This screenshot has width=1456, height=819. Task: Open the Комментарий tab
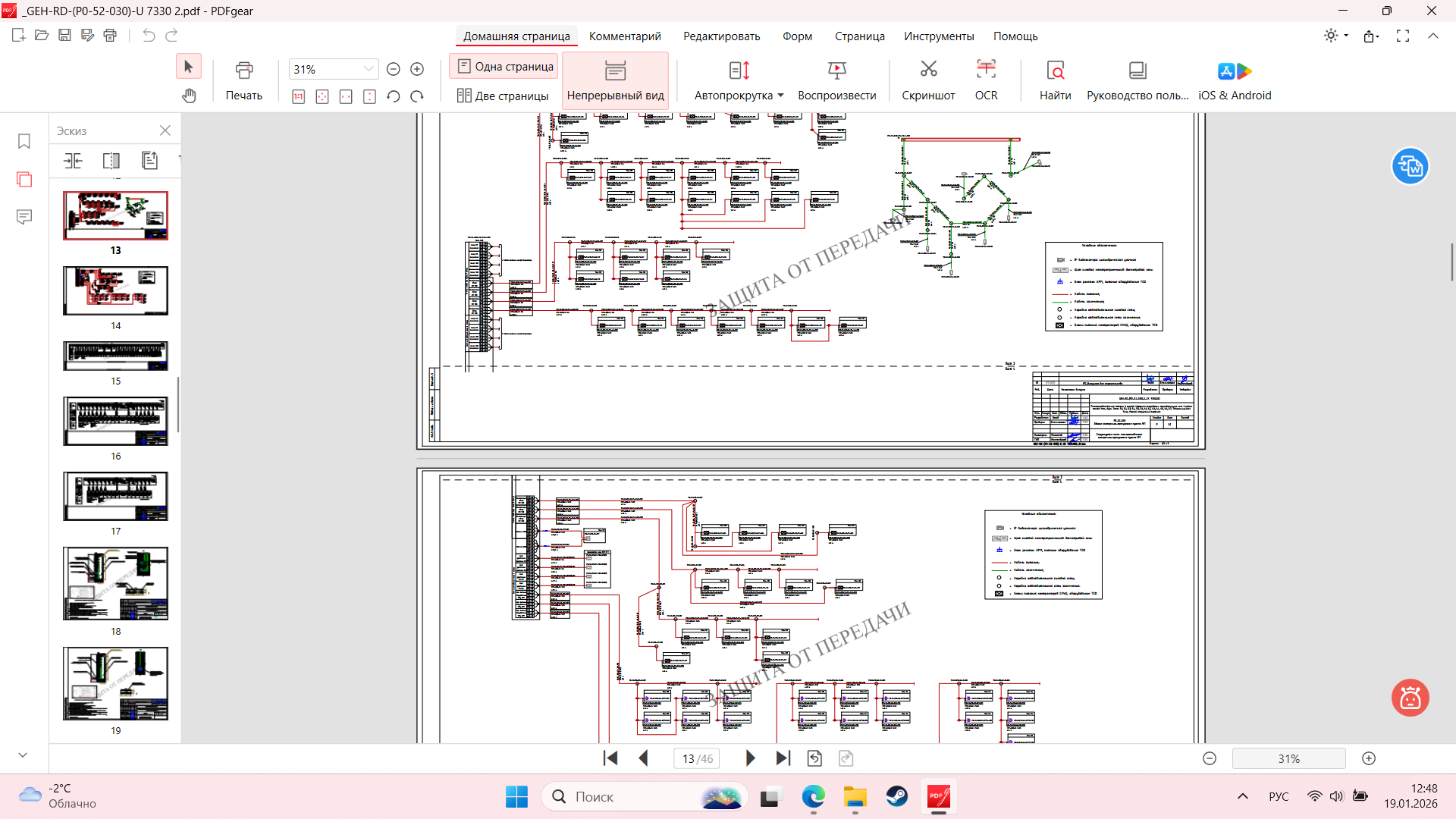(x=625, y=36)
